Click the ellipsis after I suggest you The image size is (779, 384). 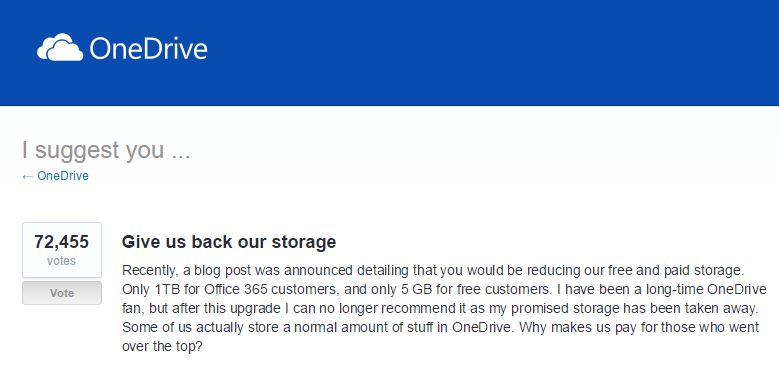[181, 151]
